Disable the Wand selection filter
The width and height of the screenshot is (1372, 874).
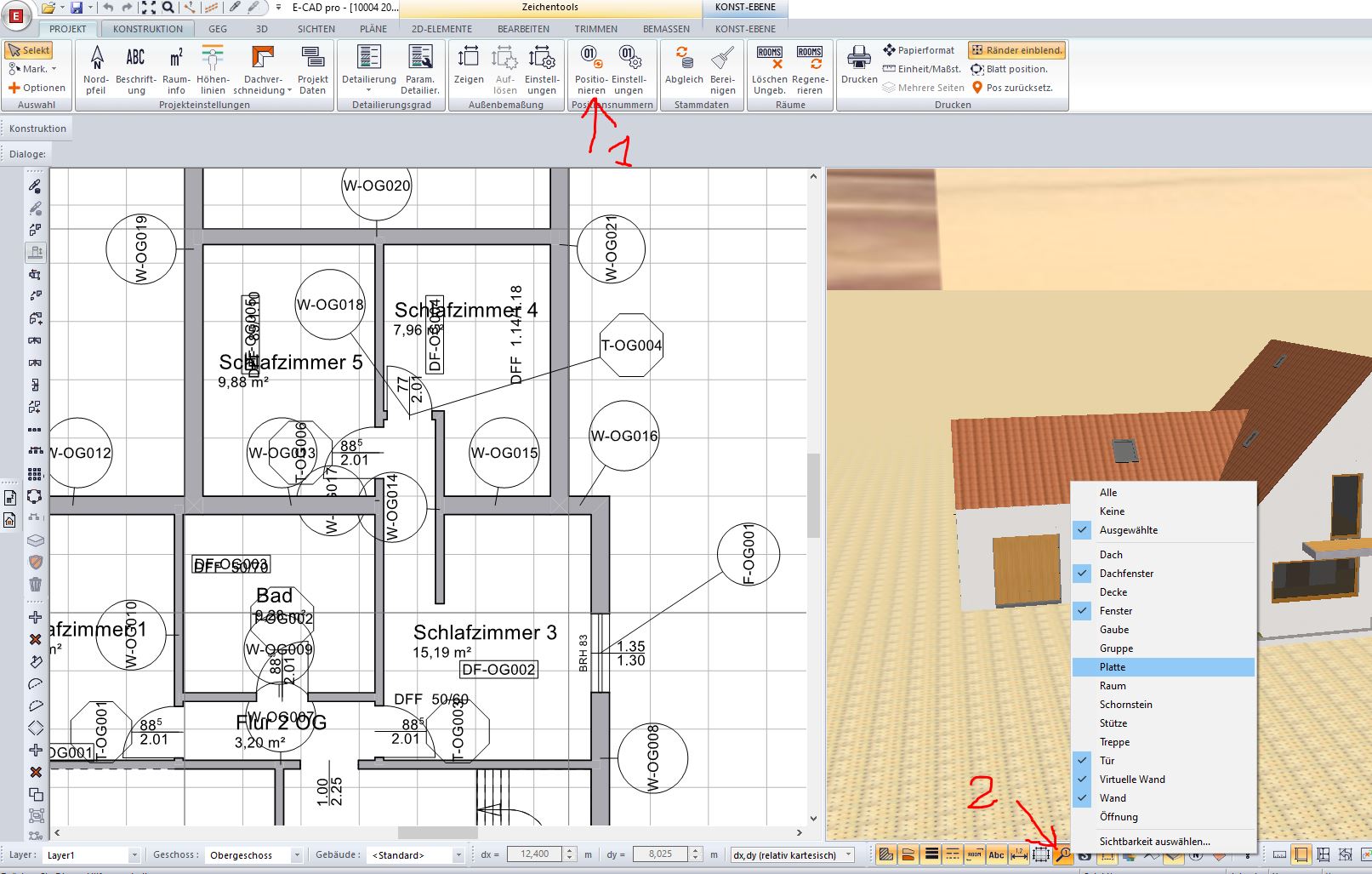pyautogui.click(x=1112, y=798)
